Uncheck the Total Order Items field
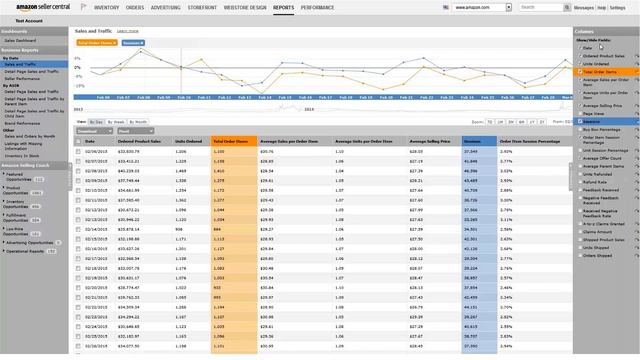The image size is (640, 360). [580, 72]
